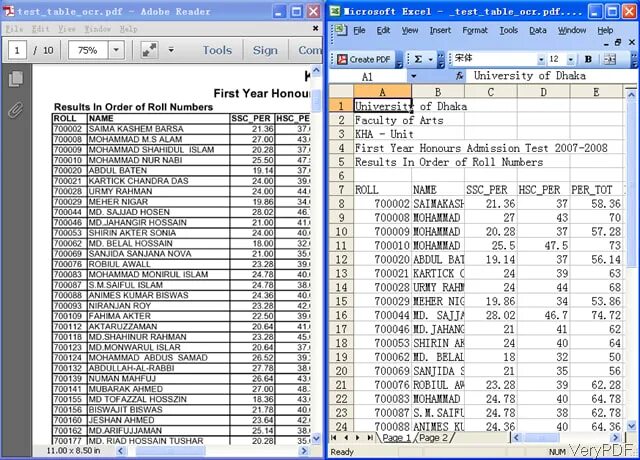Open the File menu in Adobe Reader

(15, 29)
